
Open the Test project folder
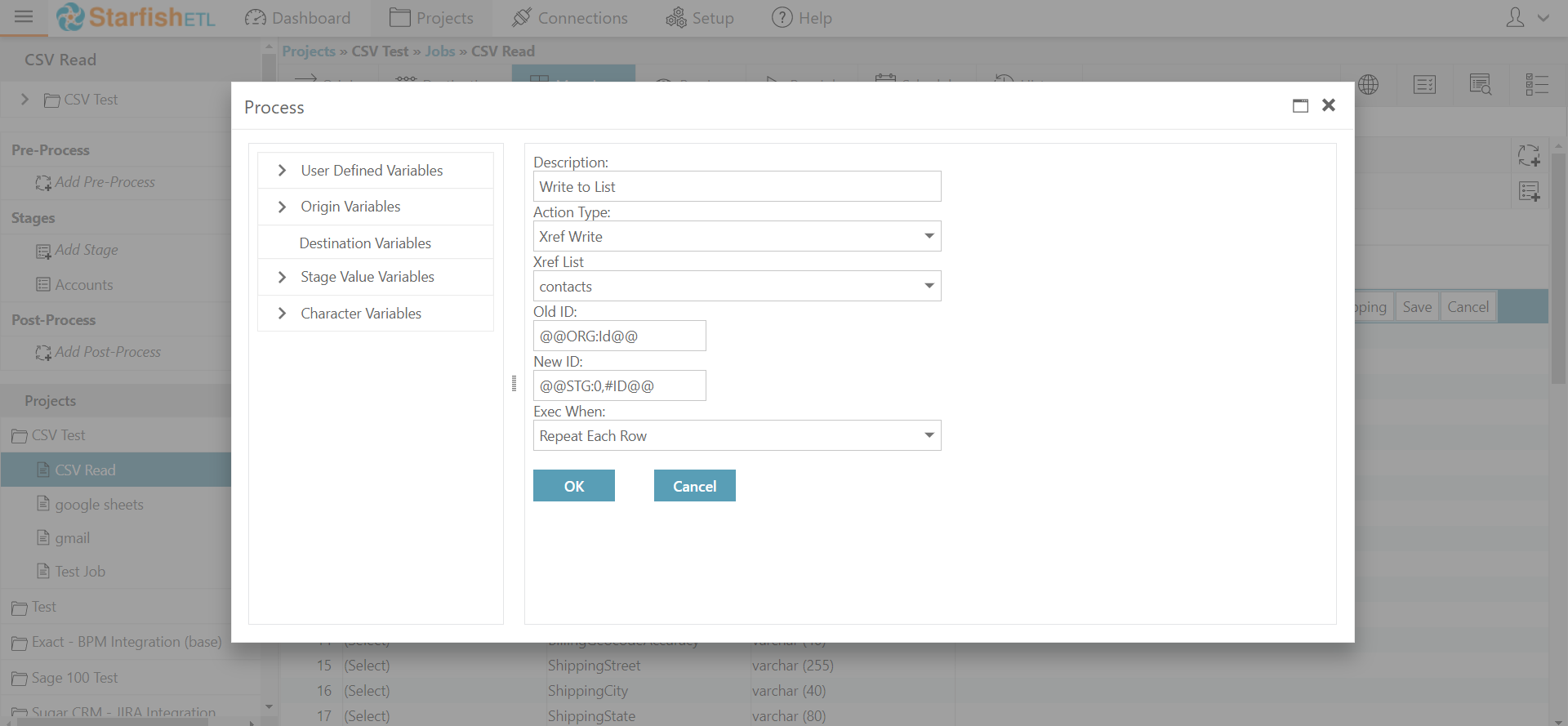point(43,608)
